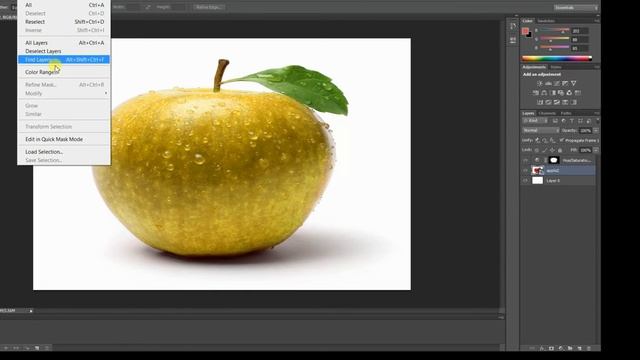Open the Color panel flyout menu
Viewport: 640px width, 360px height.
597,21
